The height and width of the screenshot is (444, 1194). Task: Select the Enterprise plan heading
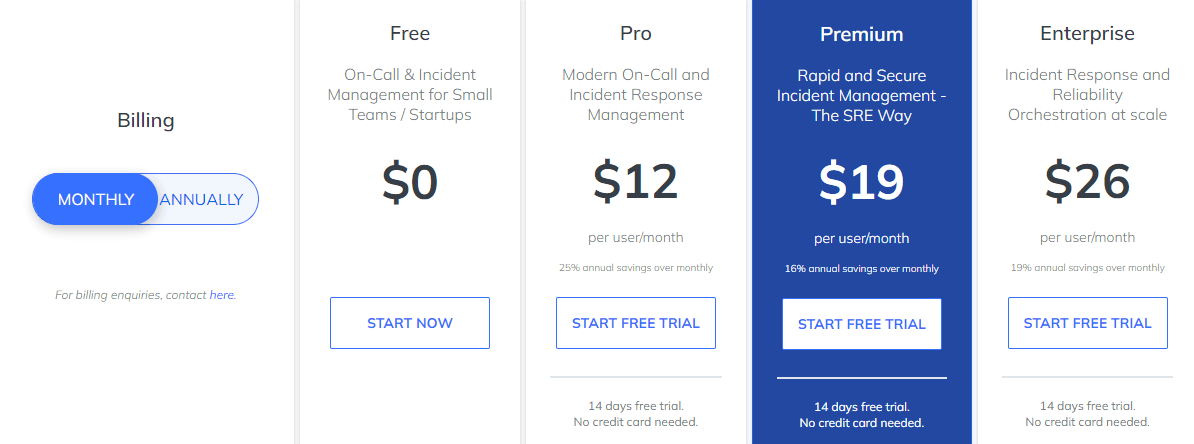point(1087,34)
